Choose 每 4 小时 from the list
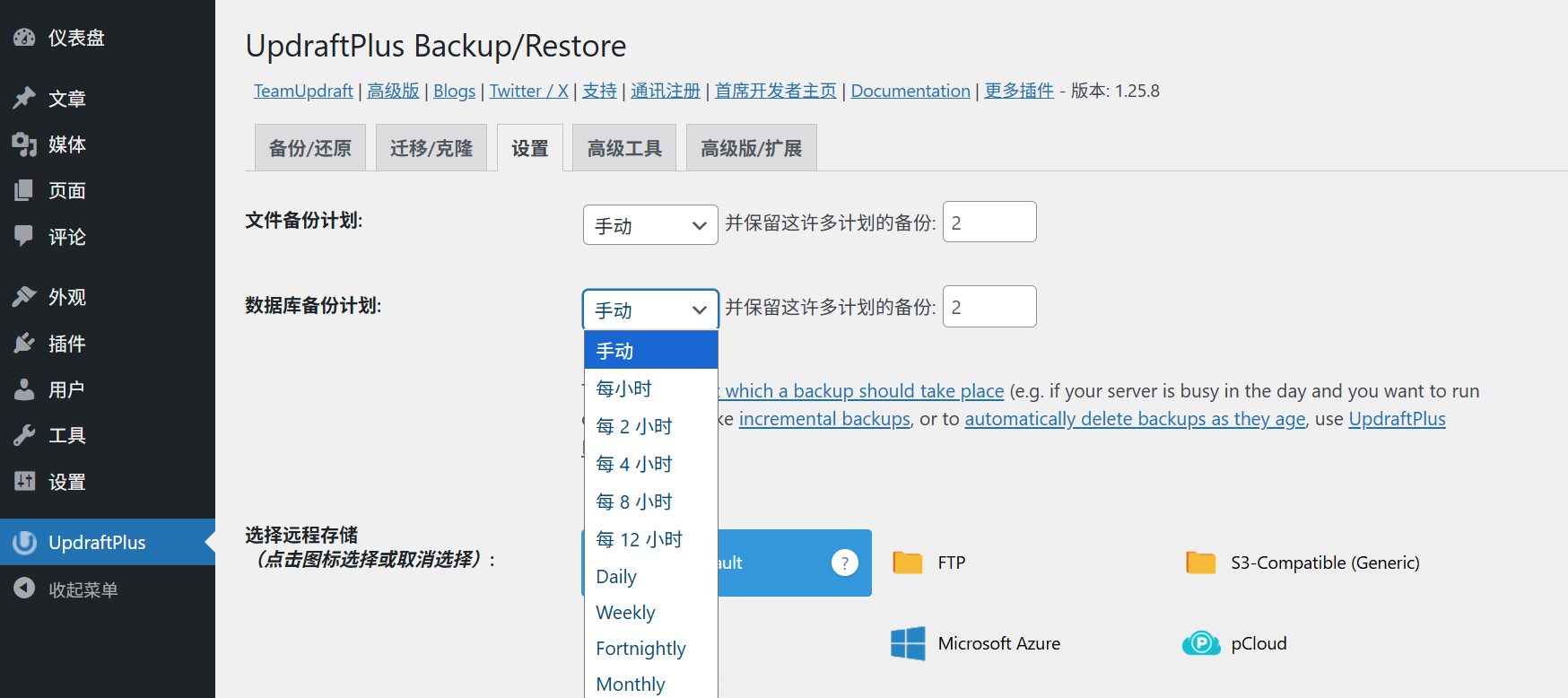 click(650, 464)
